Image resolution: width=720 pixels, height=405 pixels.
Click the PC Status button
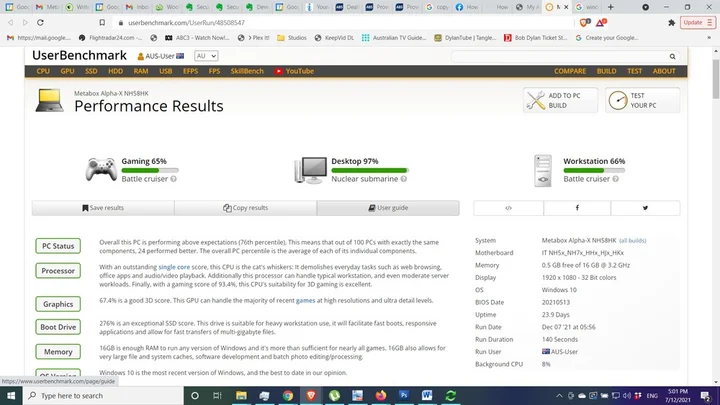click(58, 246)
